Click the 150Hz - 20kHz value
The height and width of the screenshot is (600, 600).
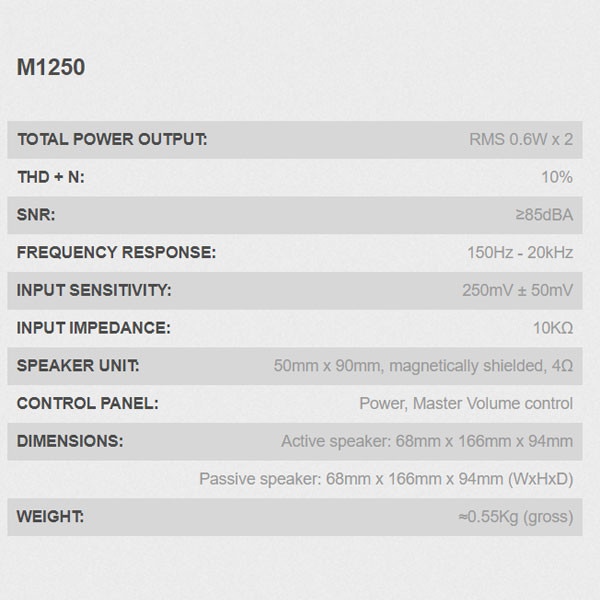pyautogui.click(x=520, y=252)
